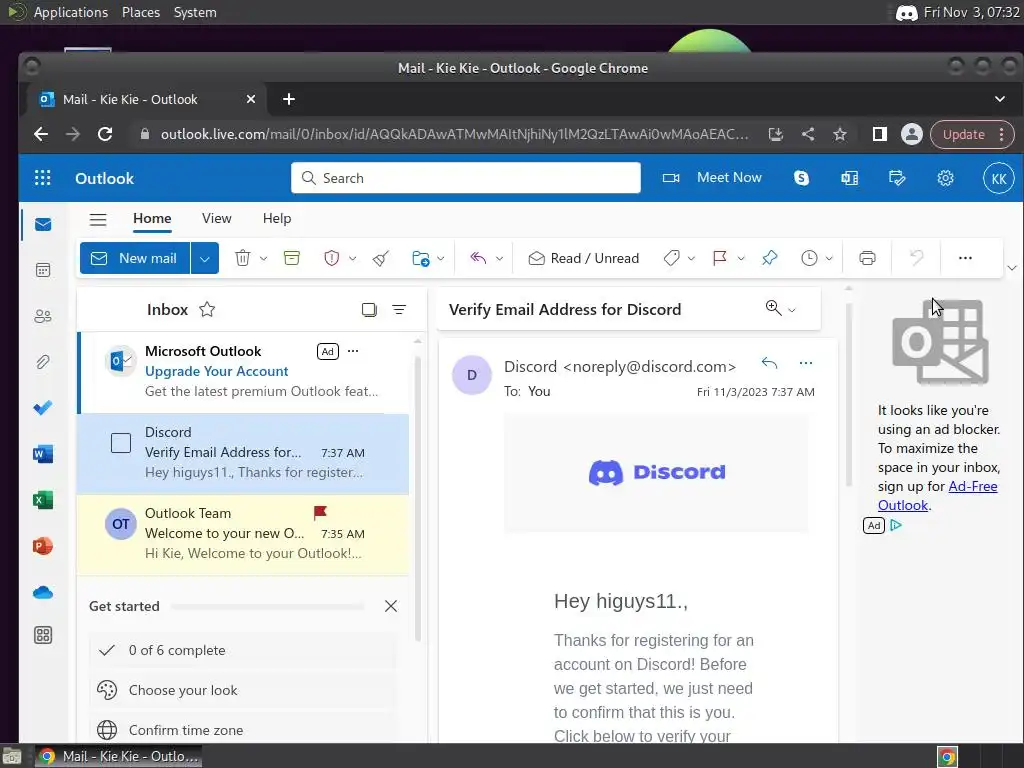The image size is (1024, 768).
Task: Expand the Categorize dropdown arrow
Action: pyautogui.click(x=691, y=259)
